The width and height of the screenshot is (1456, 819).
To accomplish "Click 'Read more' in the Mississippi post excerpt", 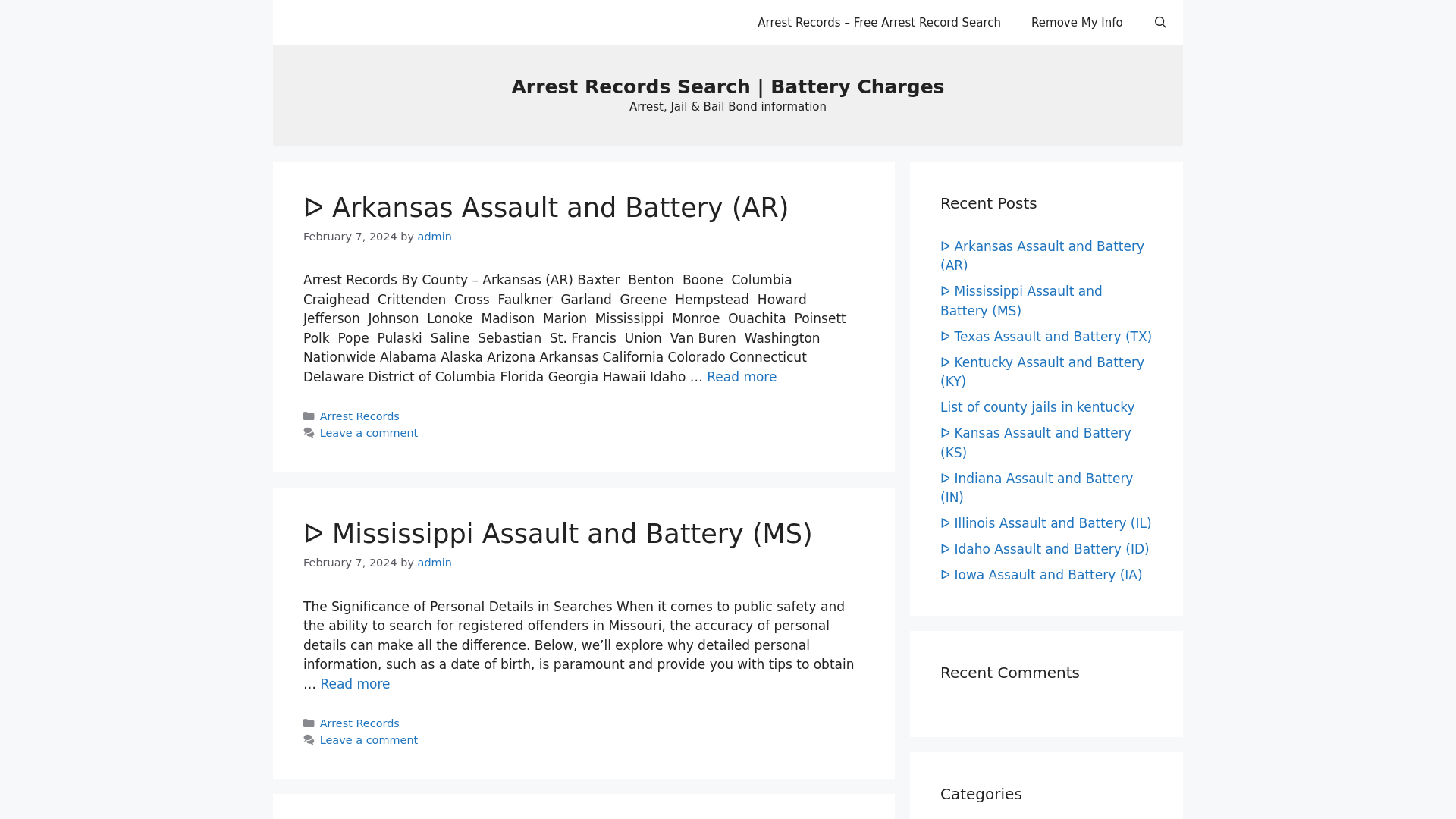I will click(355, 684).
